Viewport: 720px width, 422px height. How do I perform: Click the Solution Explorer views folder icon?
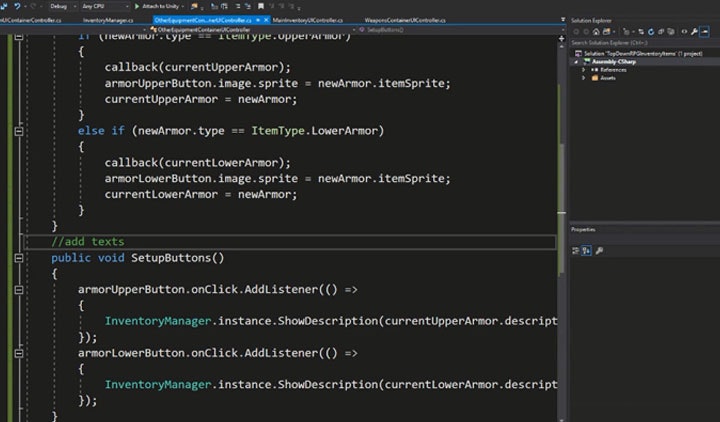(x=607, y=32)
